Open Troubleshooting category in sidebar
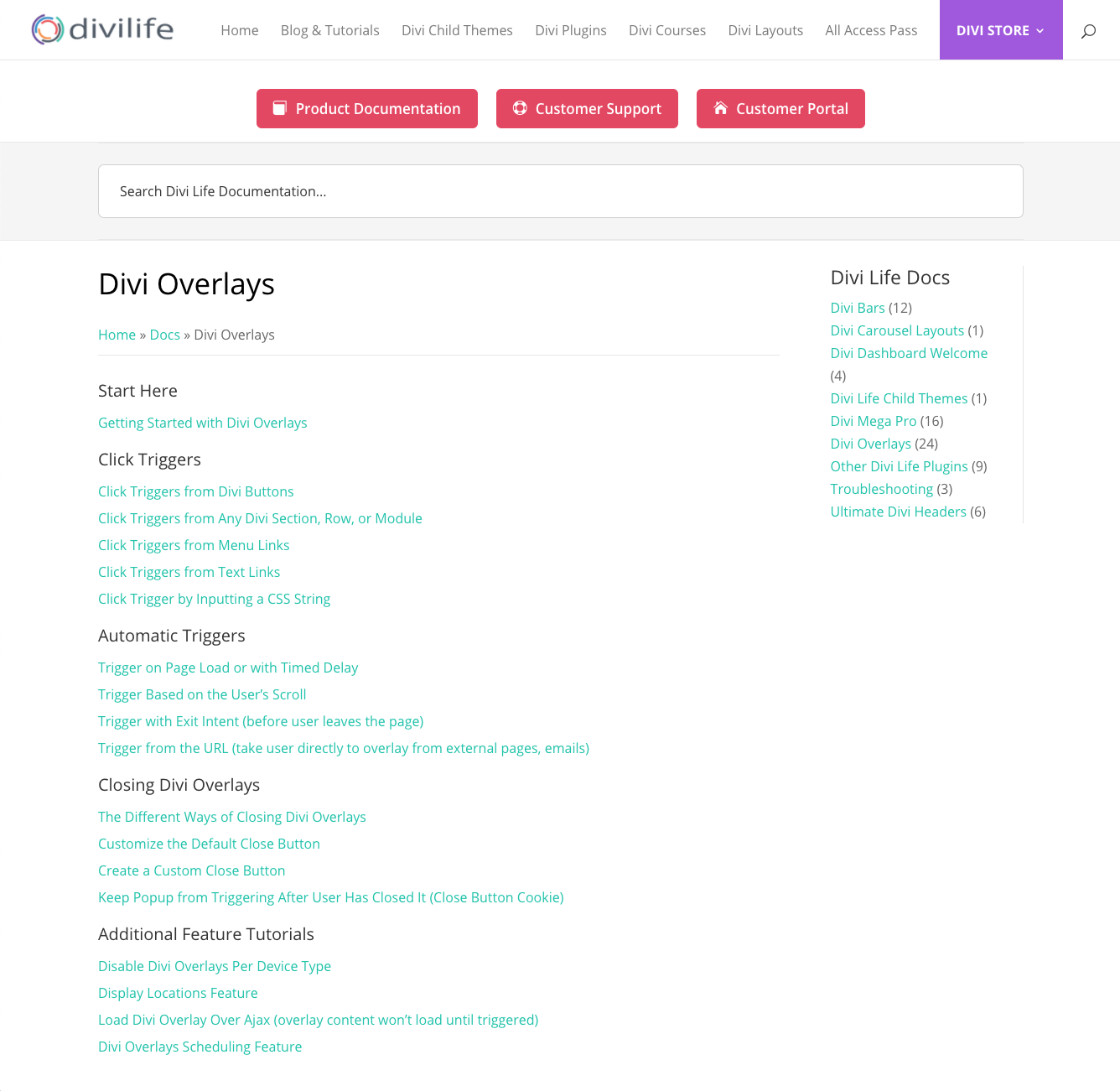 881,489
